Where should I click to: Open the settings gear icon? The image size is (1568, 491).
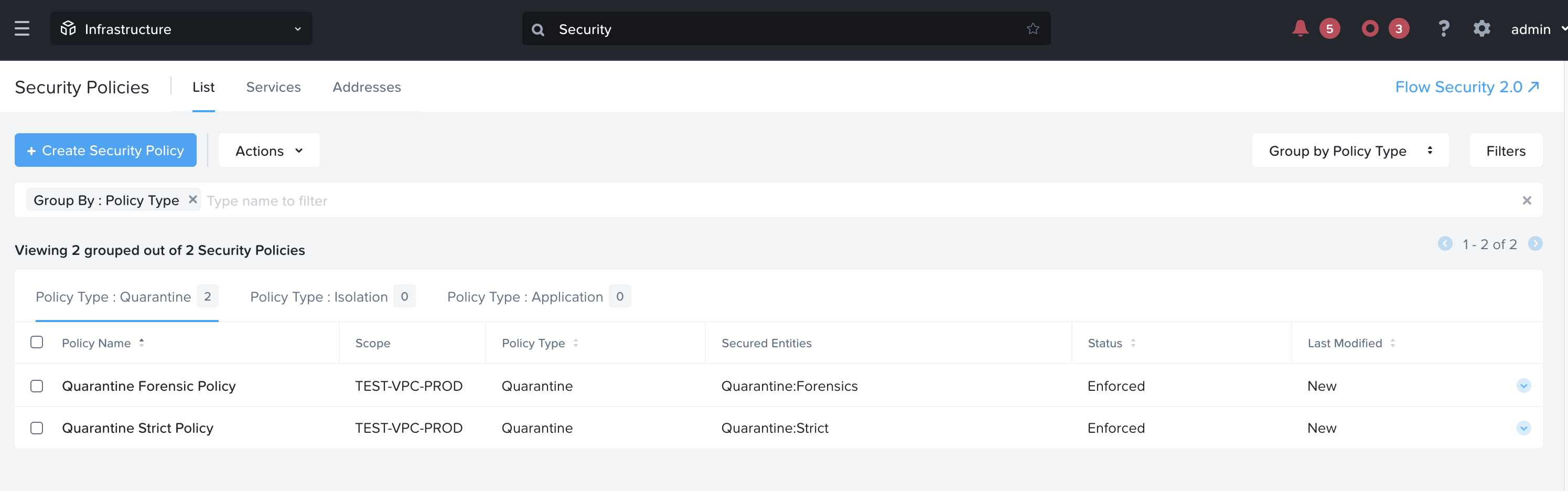point(1481,29)
